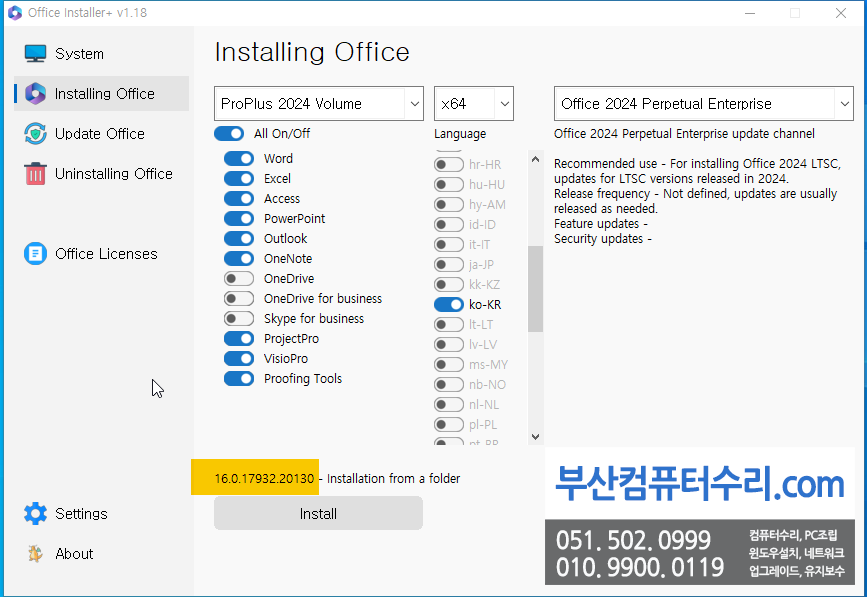Viewport: 867px width, 597px height.
Task: Switch off Proofing Tools toggle
Action: [239, 379]
